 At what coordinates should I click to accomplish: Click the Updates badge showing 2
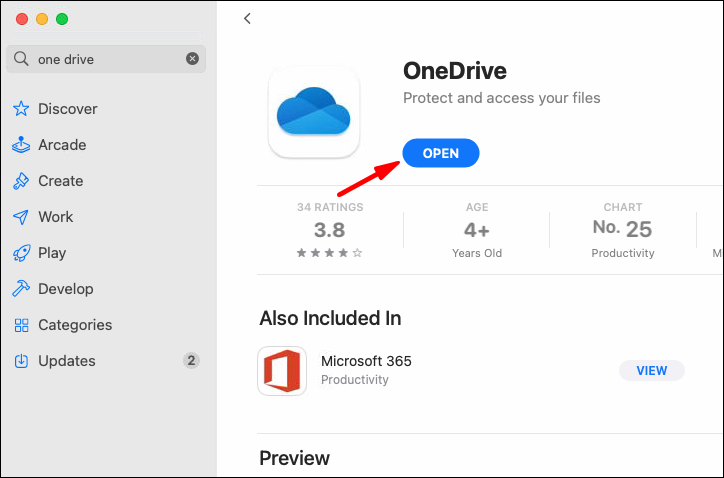click(x=191, y=360)
